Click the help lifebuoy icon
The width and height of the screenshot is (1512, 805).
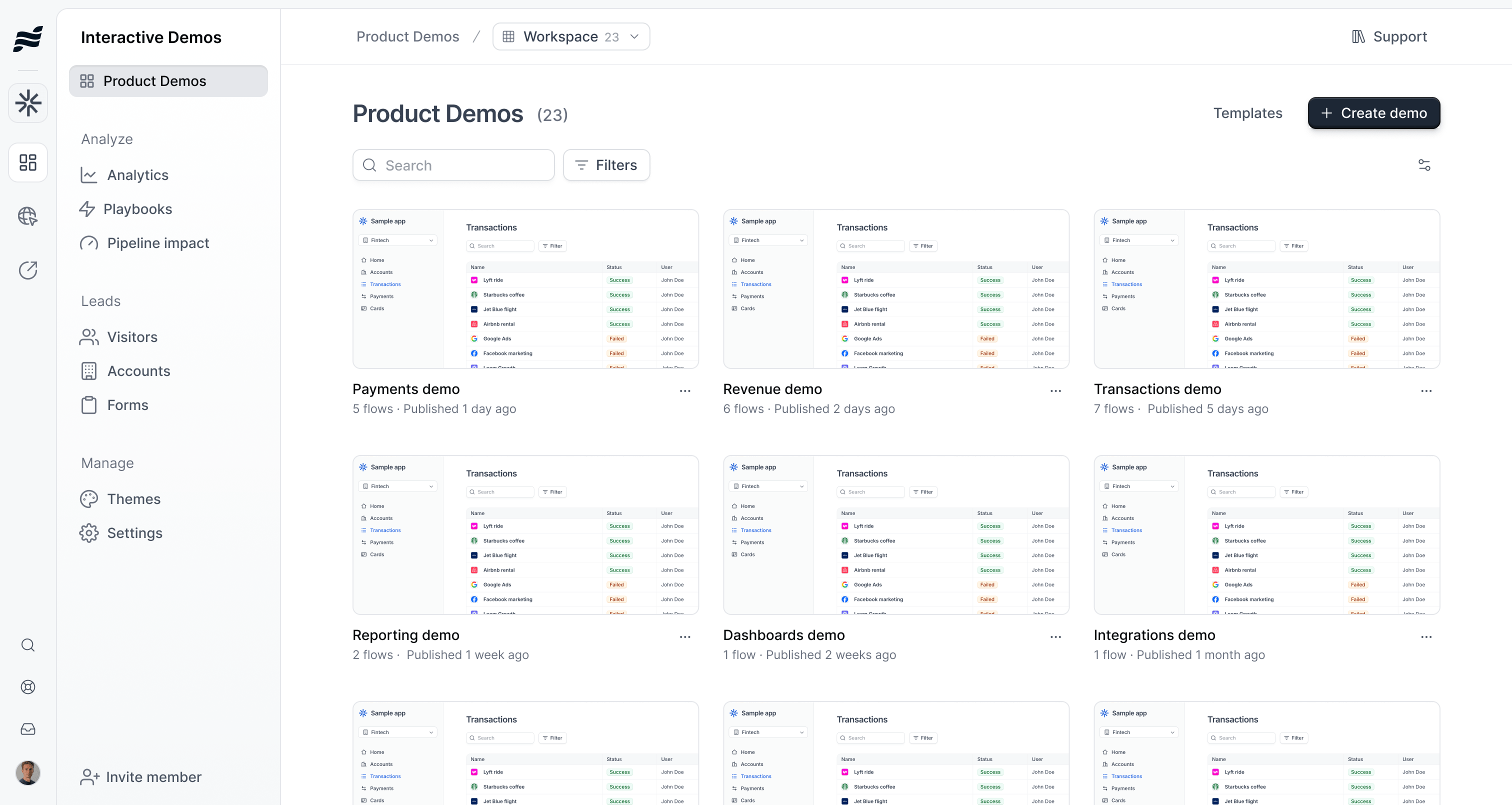tap(27, 687)
